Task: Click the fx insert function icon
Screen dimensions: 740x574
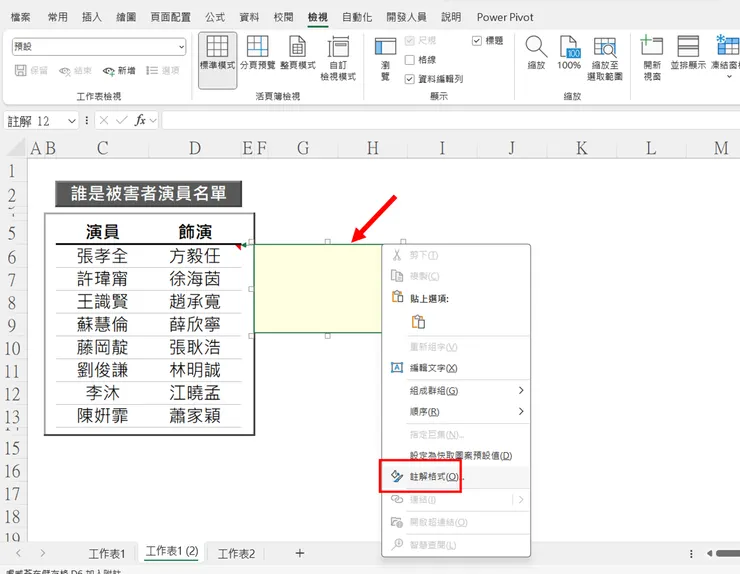Action: click(140, 120)
